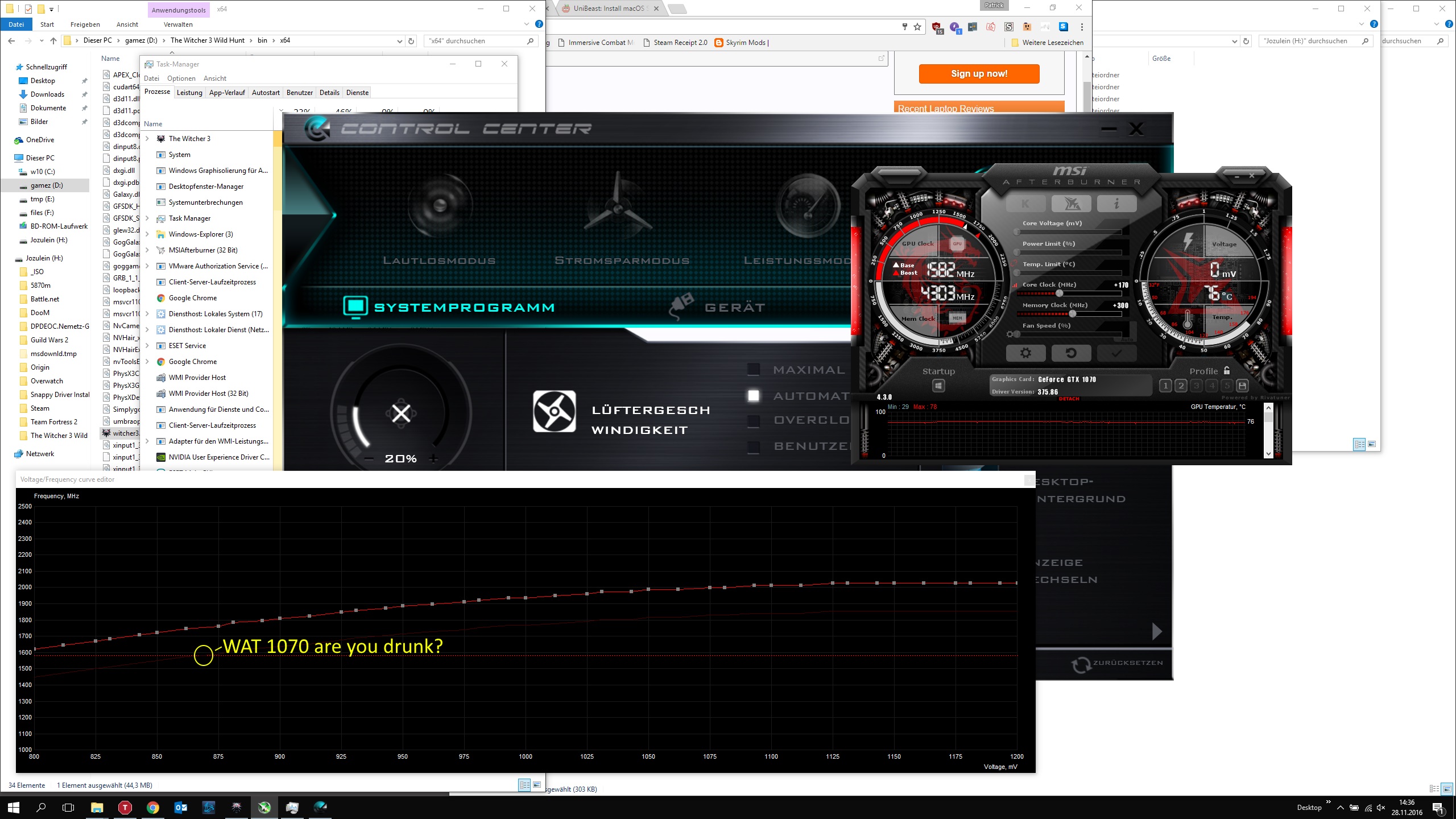Viewport: 1456px width, 819px height.
Task: Click the Explorer refresh button next to address bar
Action: 411,41
